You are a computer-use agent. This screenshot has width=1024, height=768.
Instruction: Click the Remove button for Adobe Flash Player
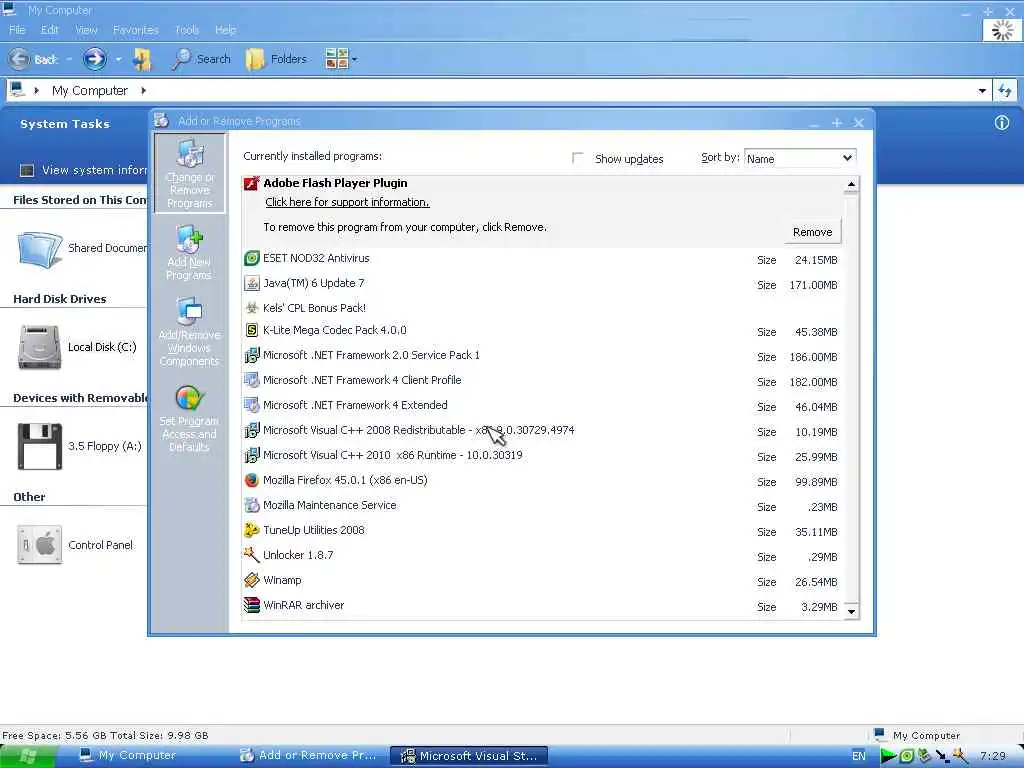click(812, 232)
